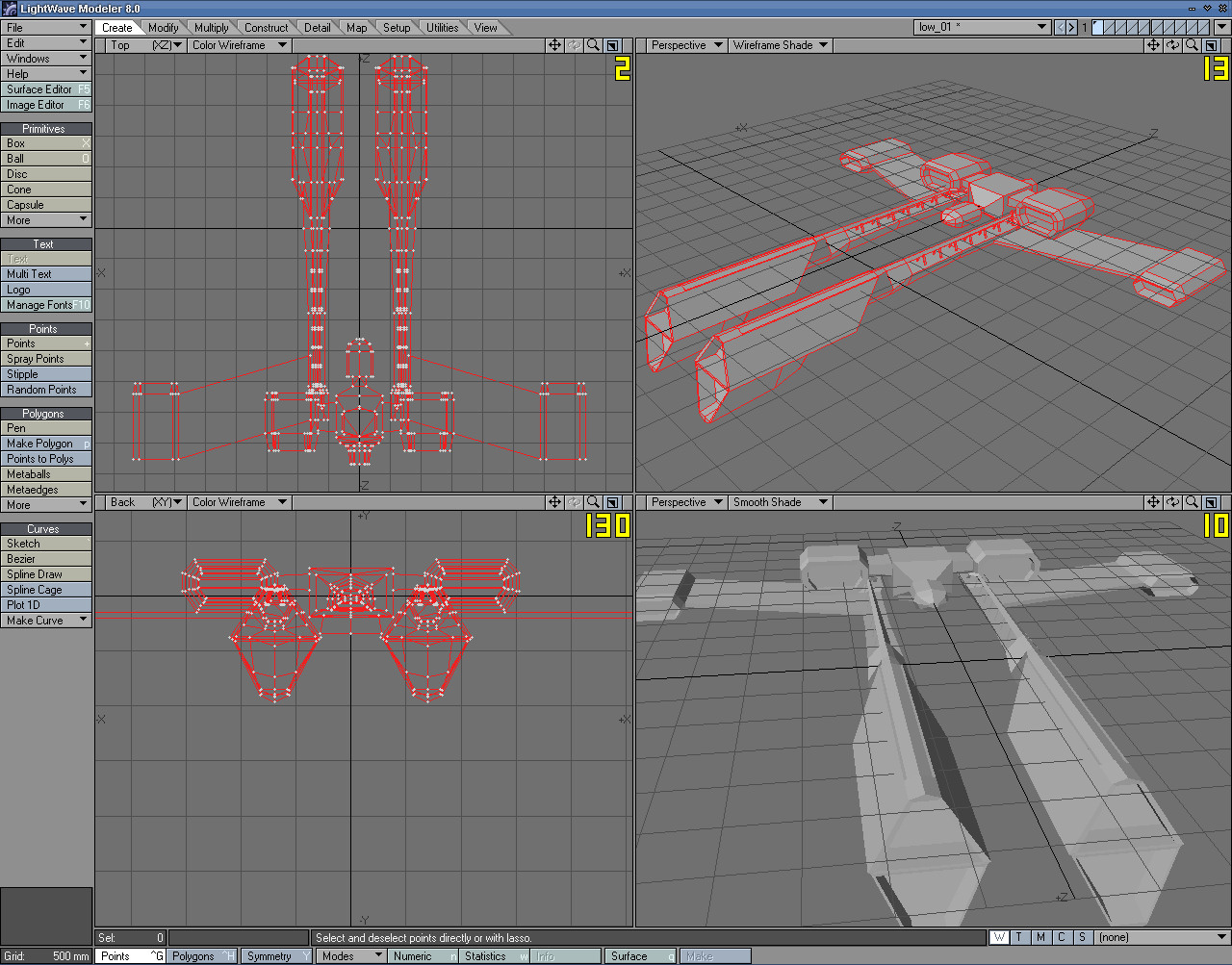Expand More under Polygons
Viewport: 1232px width, 965px height.
point(45,505)
